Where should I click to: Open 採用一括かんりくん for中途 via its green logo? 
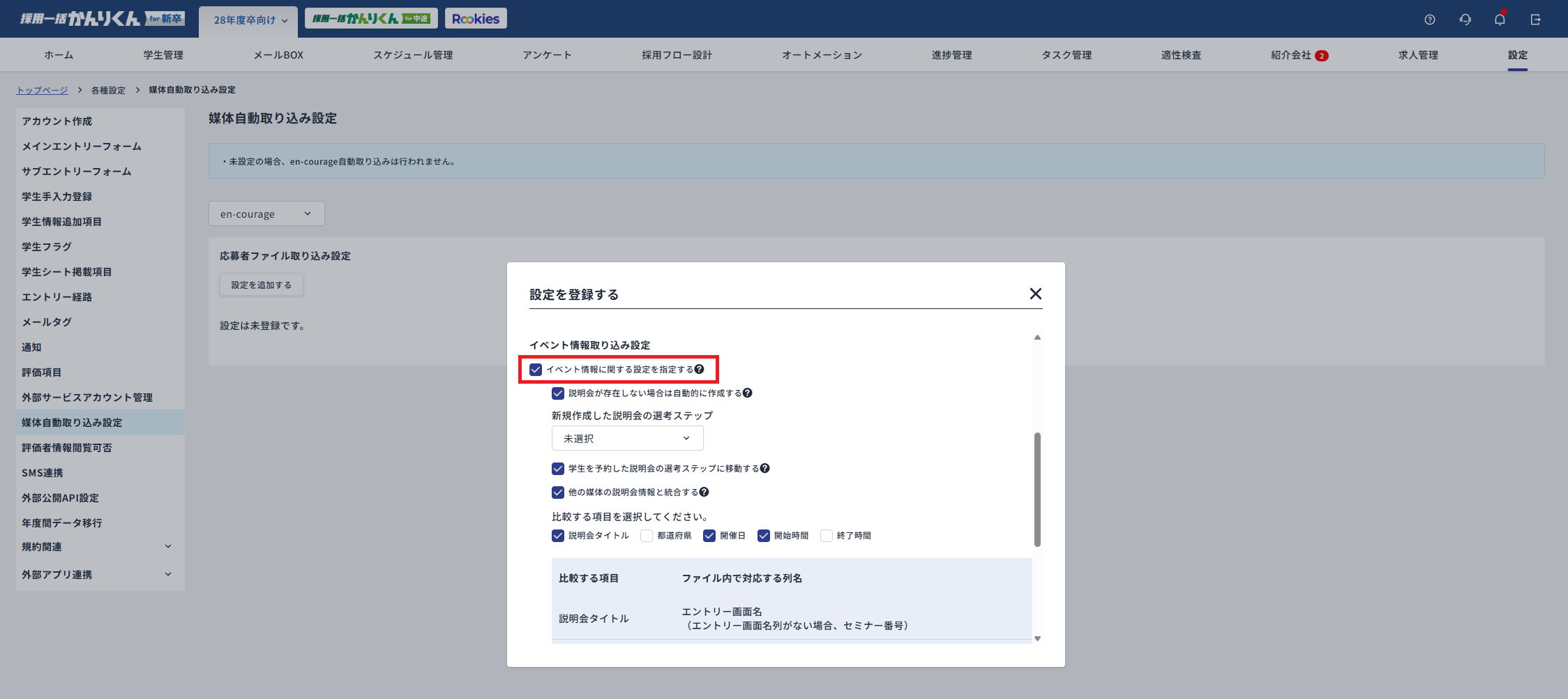[370, 18]
